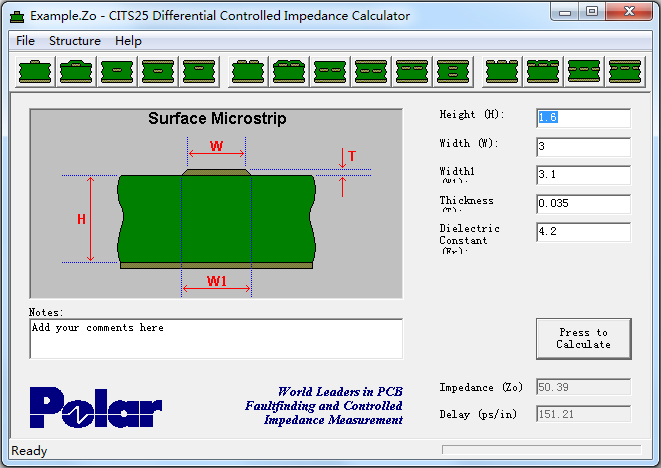Click the Height (H) input field

(583, 118)
